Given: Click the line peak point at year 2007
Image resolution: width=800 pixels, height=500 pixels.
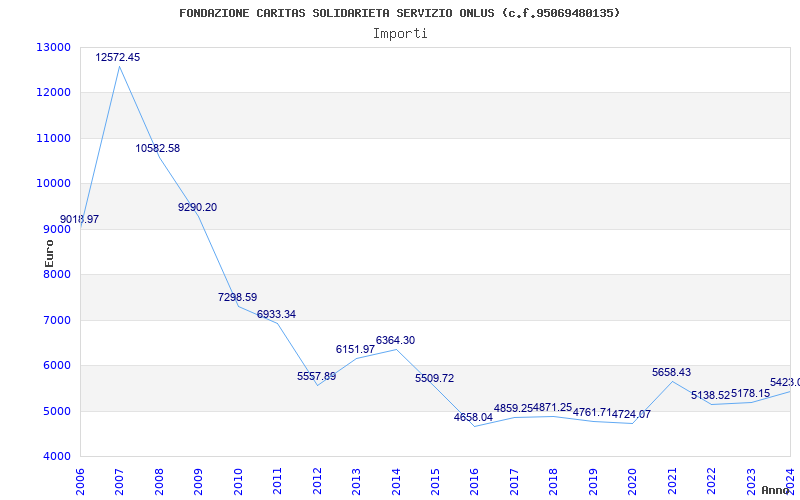Looking at the screenshot, I should (x=119, y=66).
